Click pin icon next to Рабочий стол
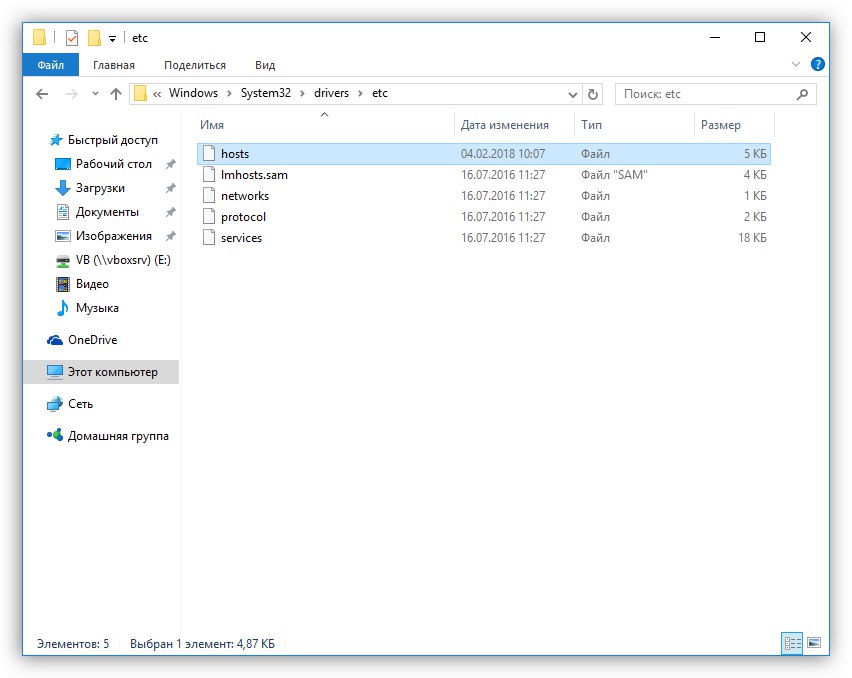This screenshot has height=678, width=852. point(171,164)
